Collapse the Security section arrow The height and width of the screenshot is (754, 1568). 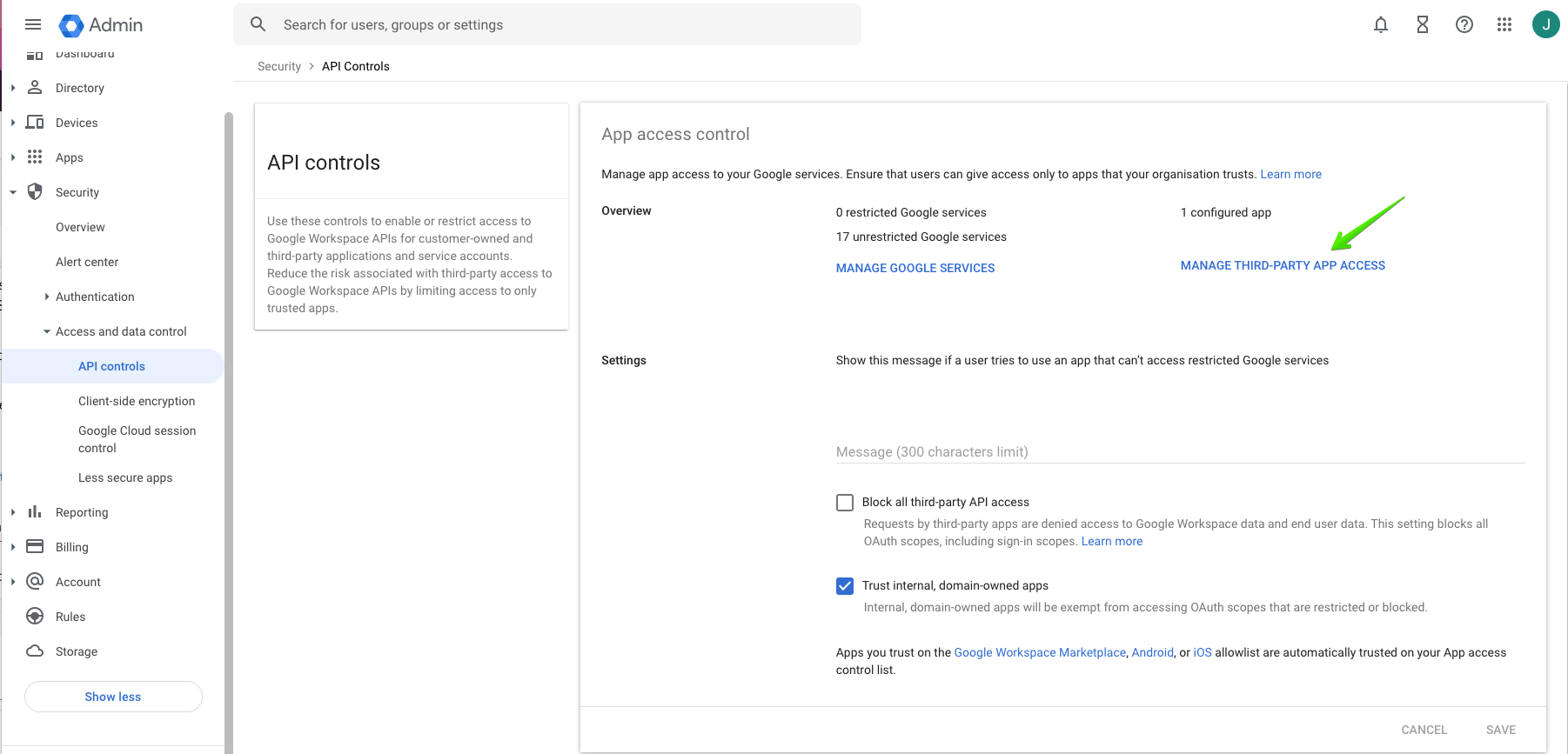13,192
